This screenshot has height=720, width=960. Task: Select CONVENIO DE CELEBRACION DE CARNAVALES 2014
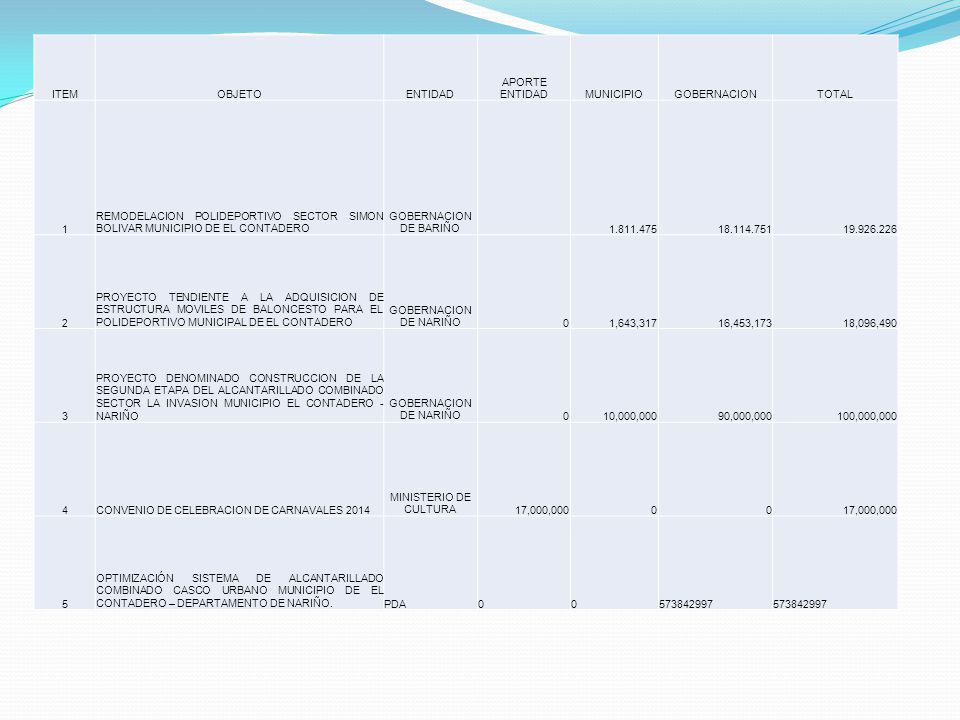[233, 511]
